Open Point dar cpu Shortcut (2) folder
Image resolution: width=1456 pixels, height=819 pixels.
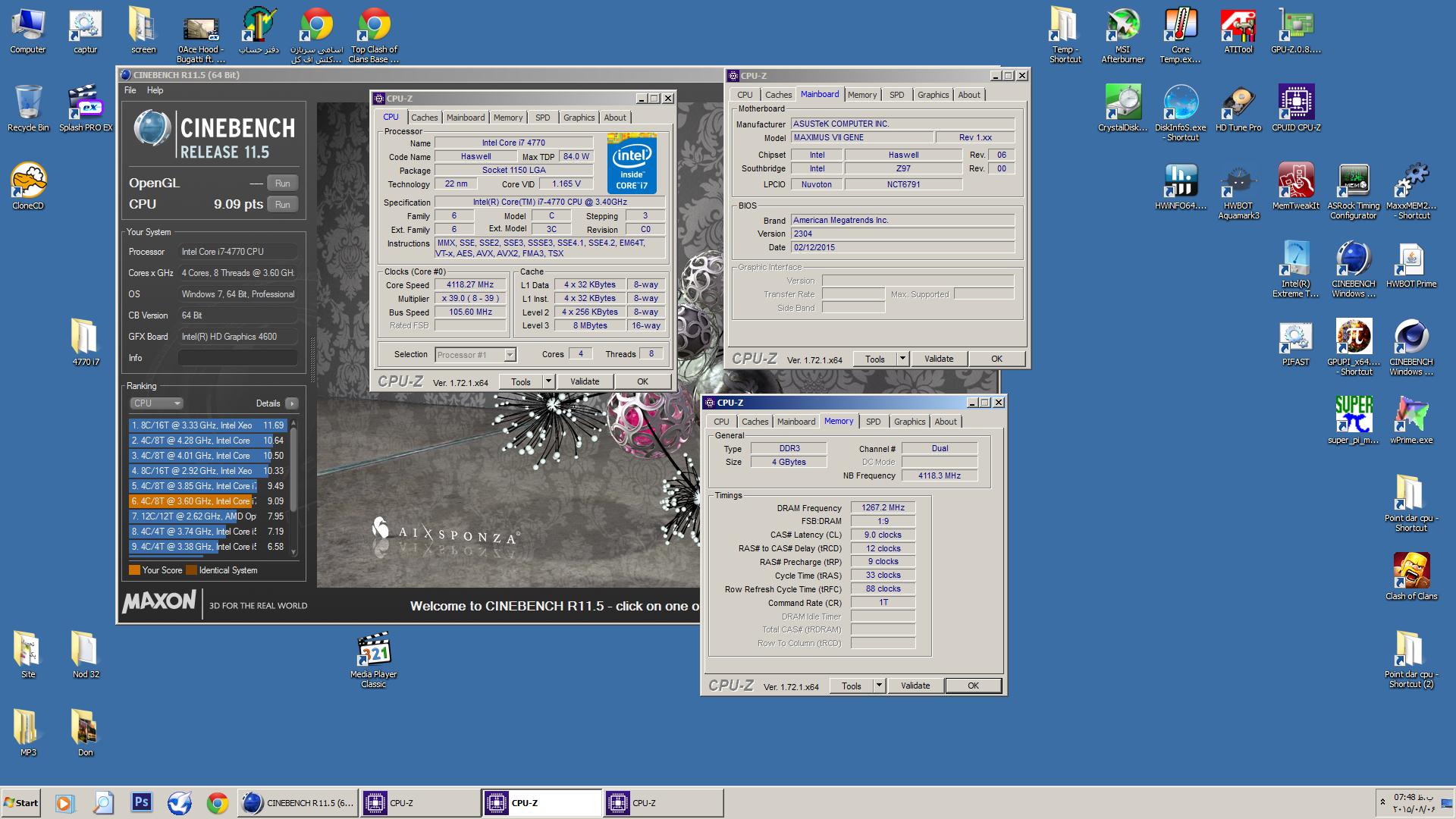tap(1410, 659)
